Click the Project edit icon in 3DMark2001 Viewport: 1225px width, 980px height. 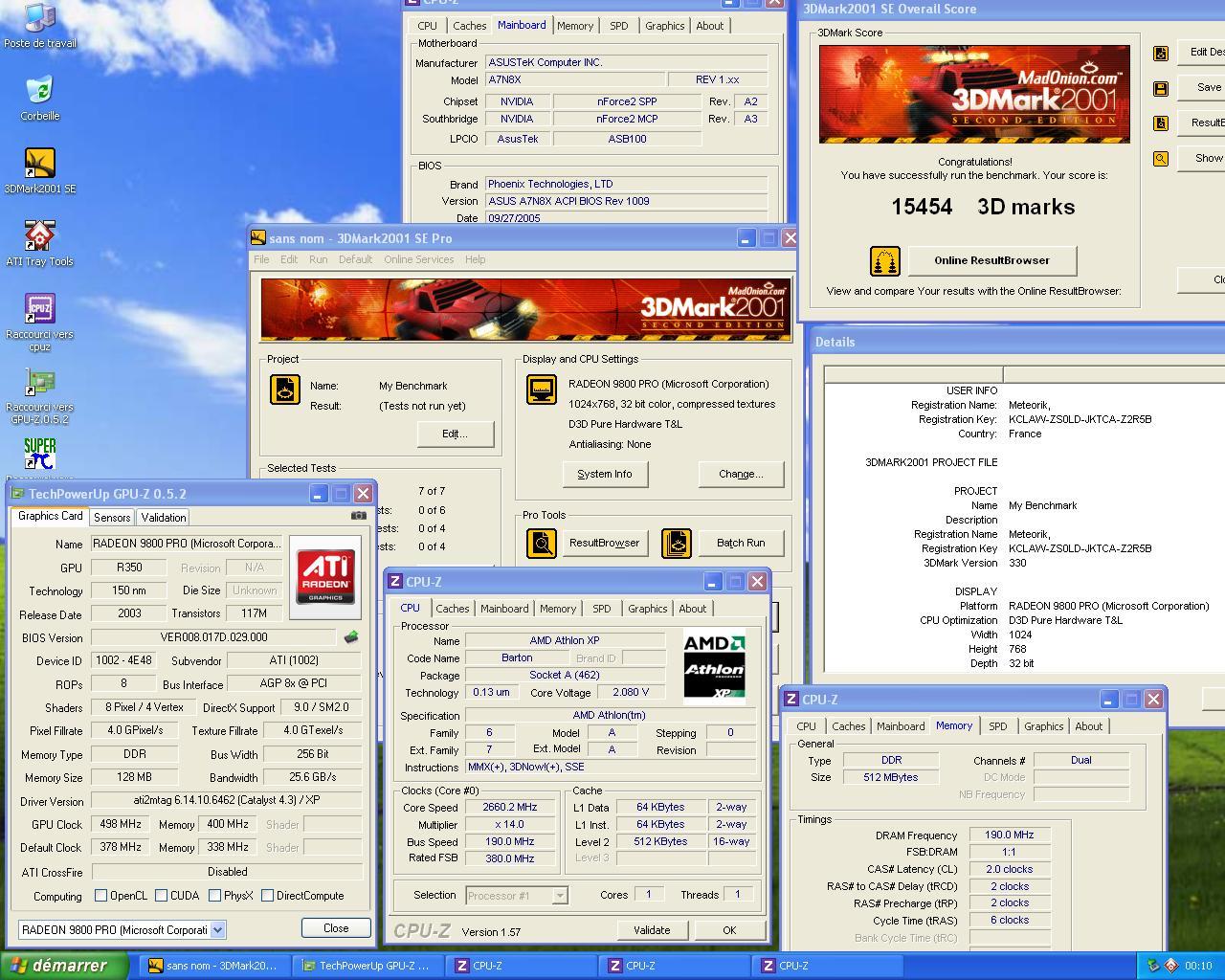coord(285,390)
